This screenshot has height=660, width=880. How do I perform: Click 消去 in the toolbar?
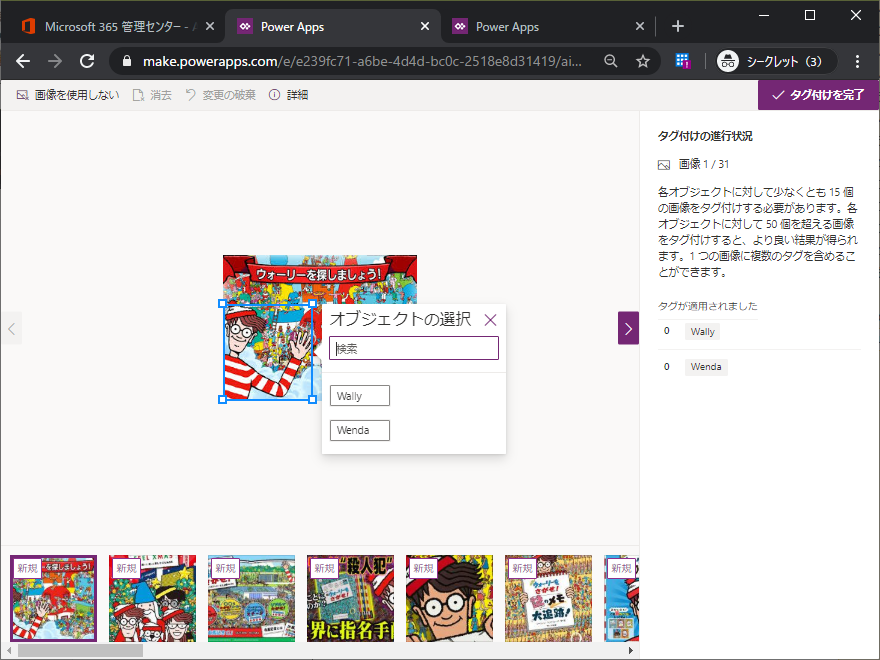[x=152, y=95]
